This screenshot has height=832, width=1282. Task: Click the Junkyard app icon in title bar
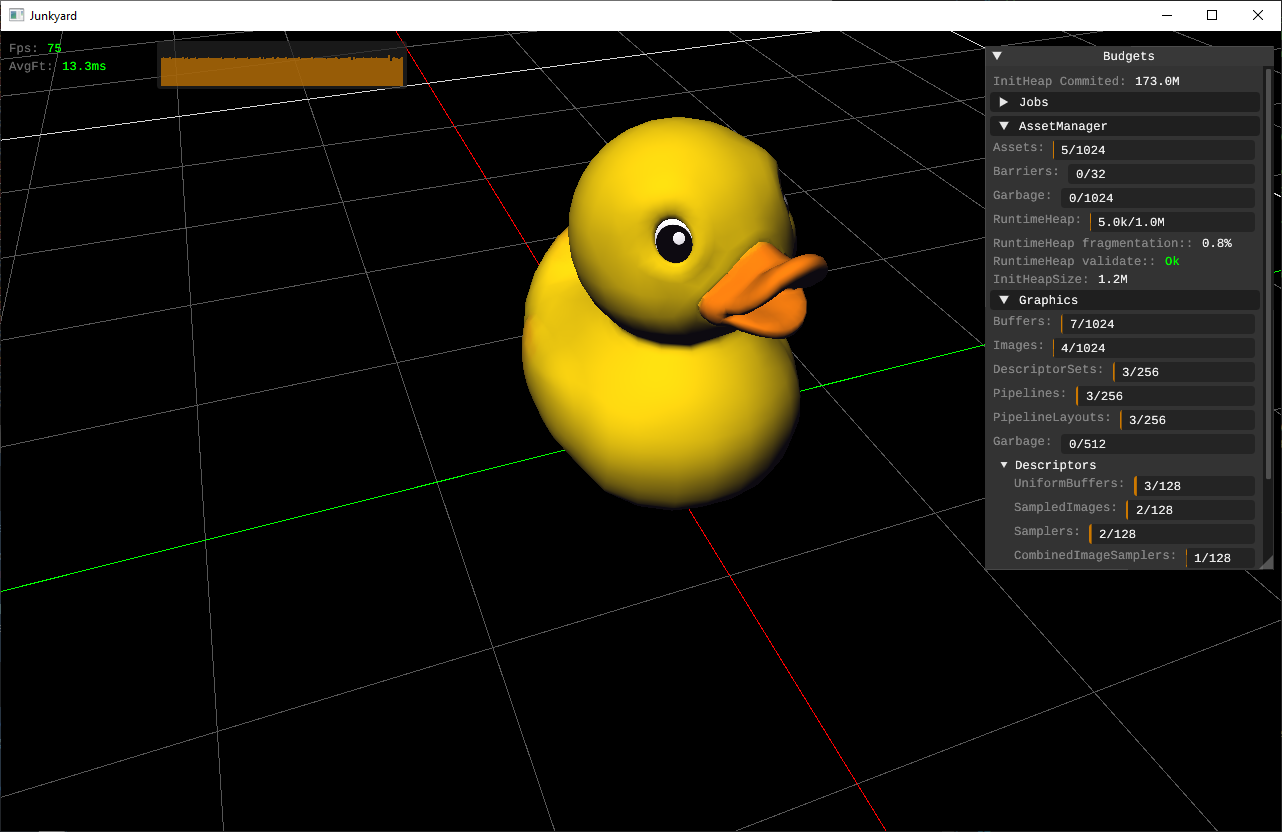[x=16, y=15]
